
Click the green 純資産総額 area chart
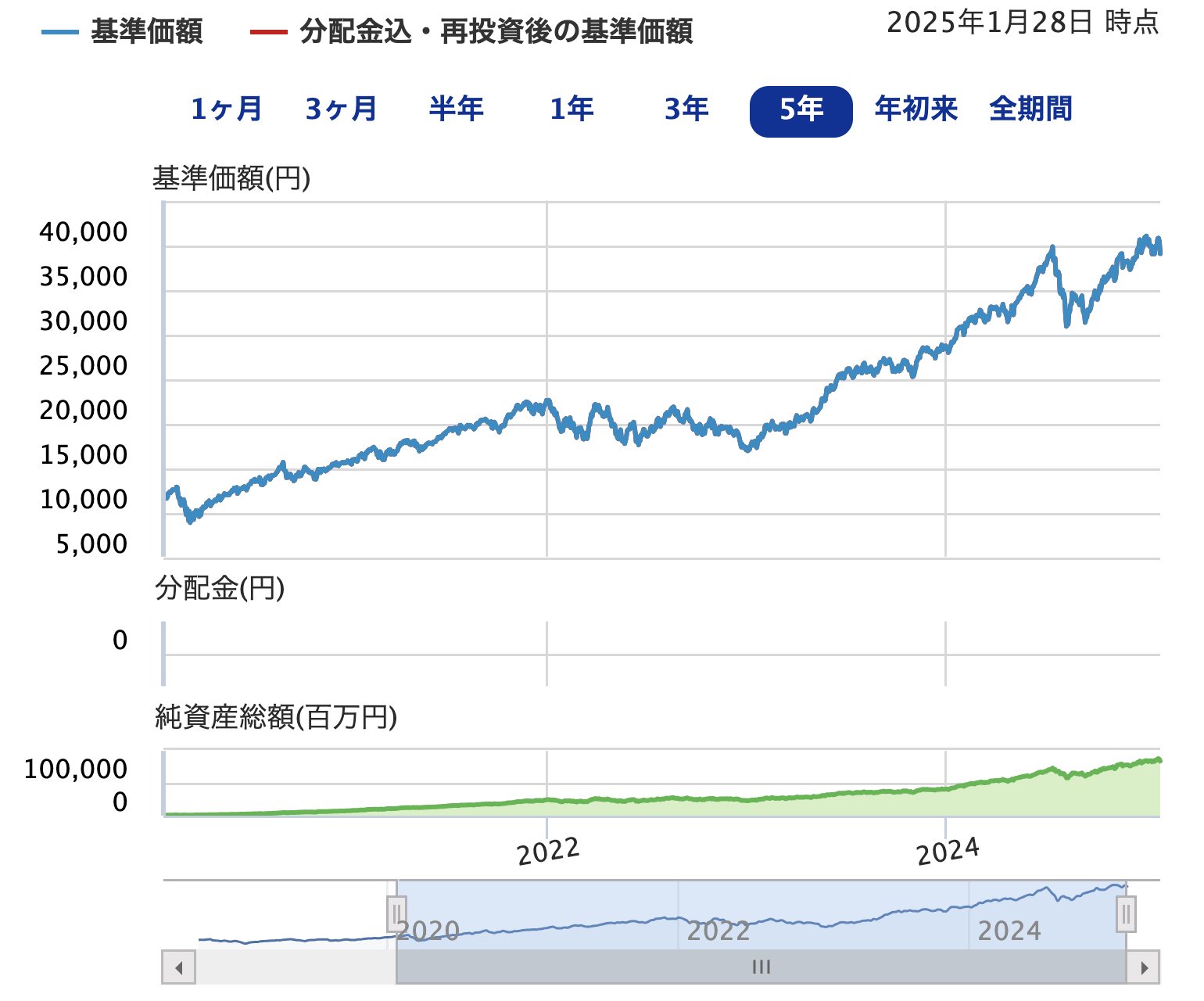click(860, 804)
